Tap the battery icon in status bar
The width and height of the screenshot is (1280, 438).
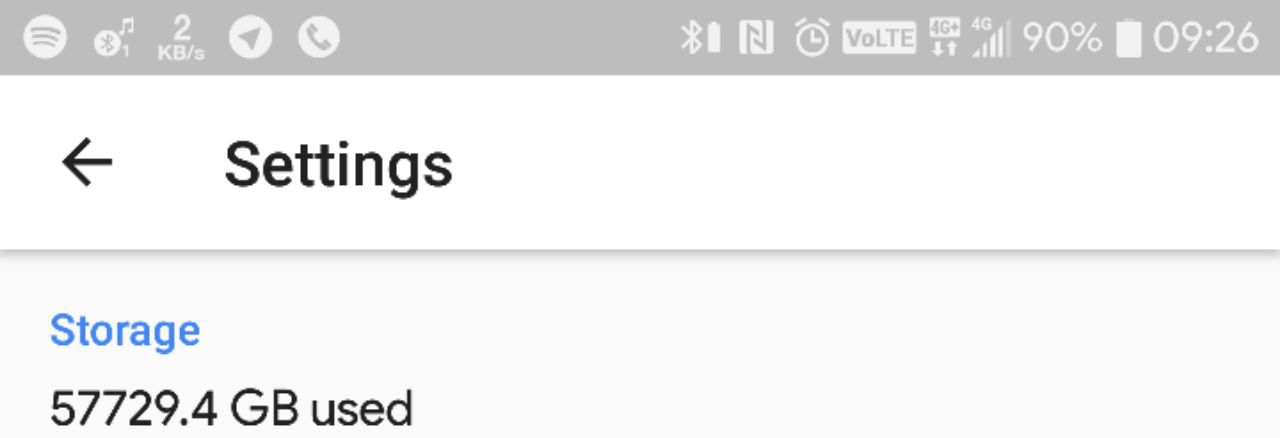point(1128,39)
